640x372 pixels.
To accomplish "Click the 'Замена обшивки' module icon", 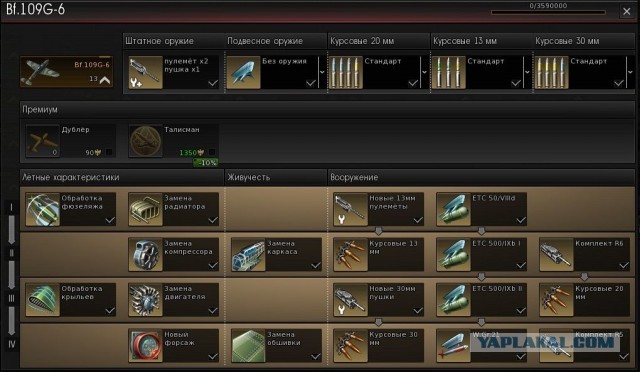I will 248,346.
